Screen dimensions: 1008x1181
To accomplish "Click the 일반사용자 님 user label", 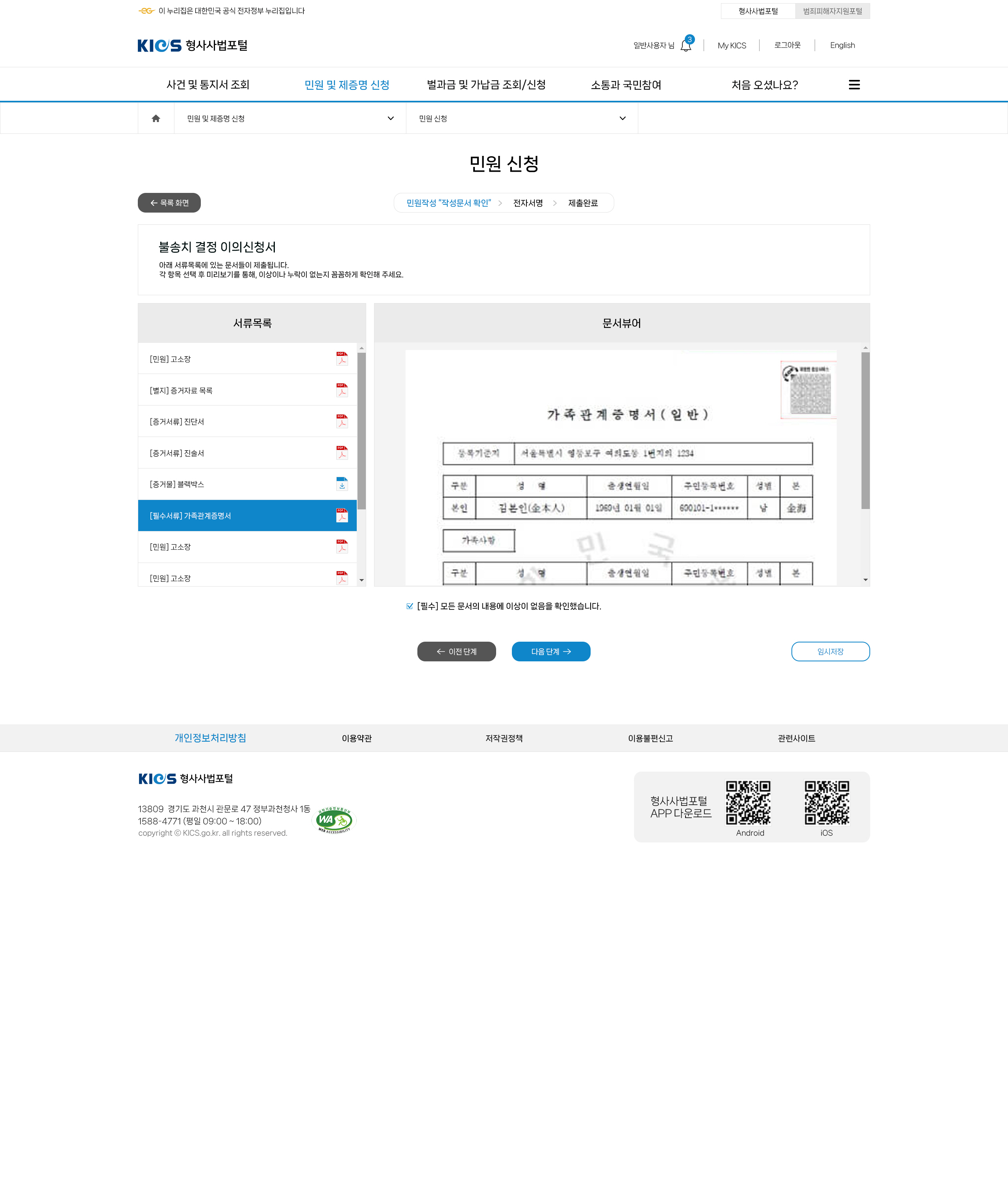I will (654, 45).
